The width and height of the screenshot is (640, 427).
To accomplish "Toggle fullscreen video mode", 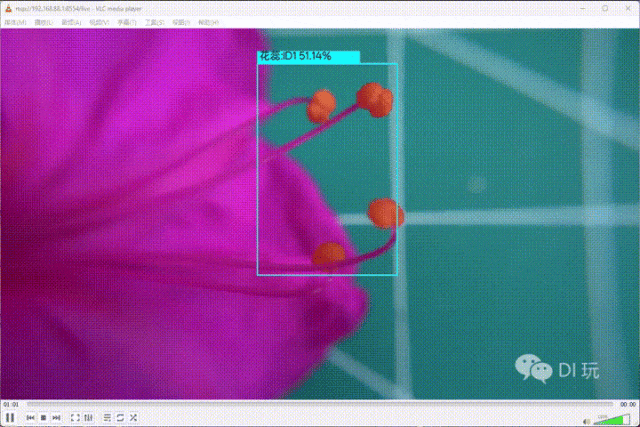I will [x=75, y=417].
